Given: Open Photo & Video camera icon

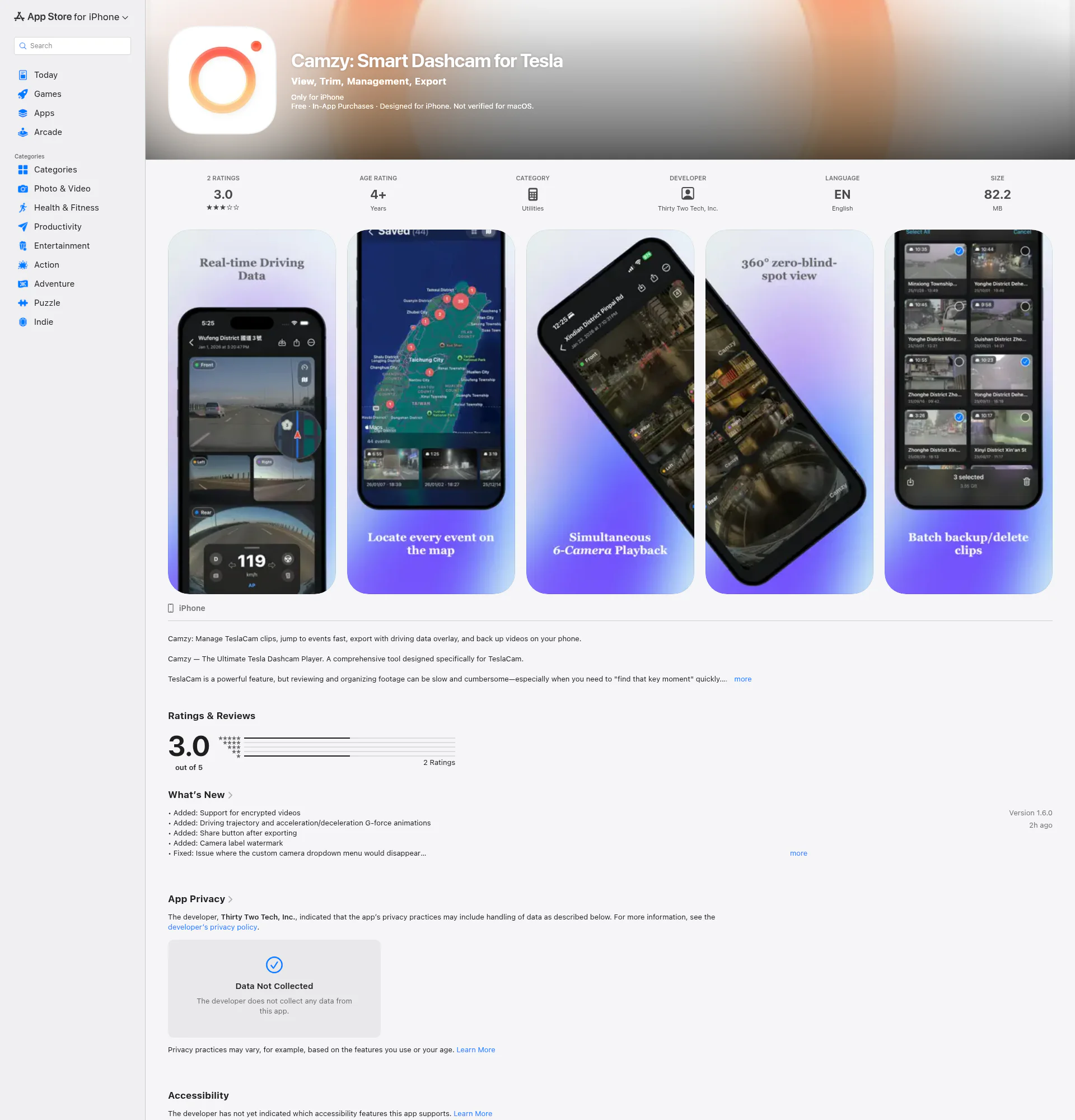Looking at the screenshot, I should 23,189.
